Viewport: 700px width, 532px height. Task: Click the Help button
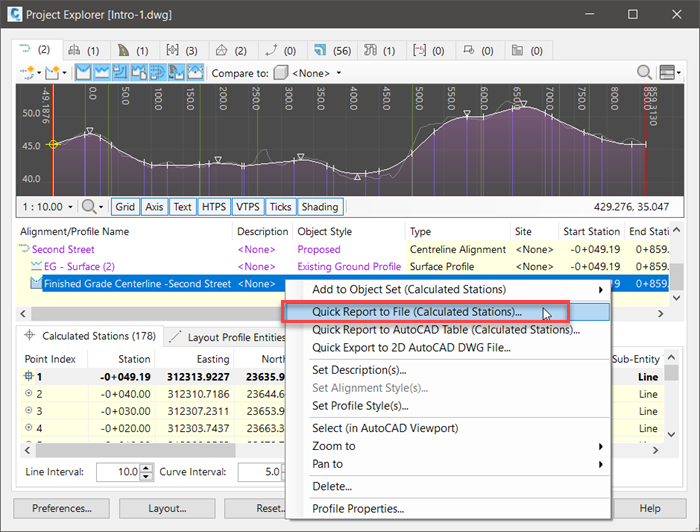click(650, 508)
